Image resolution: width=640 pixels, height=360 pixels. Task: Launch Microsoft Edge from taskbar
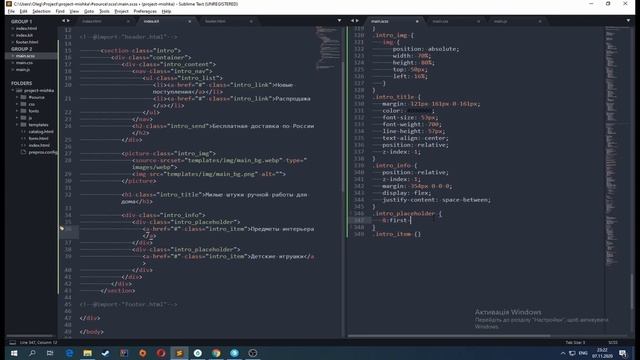tap(69, 353)
